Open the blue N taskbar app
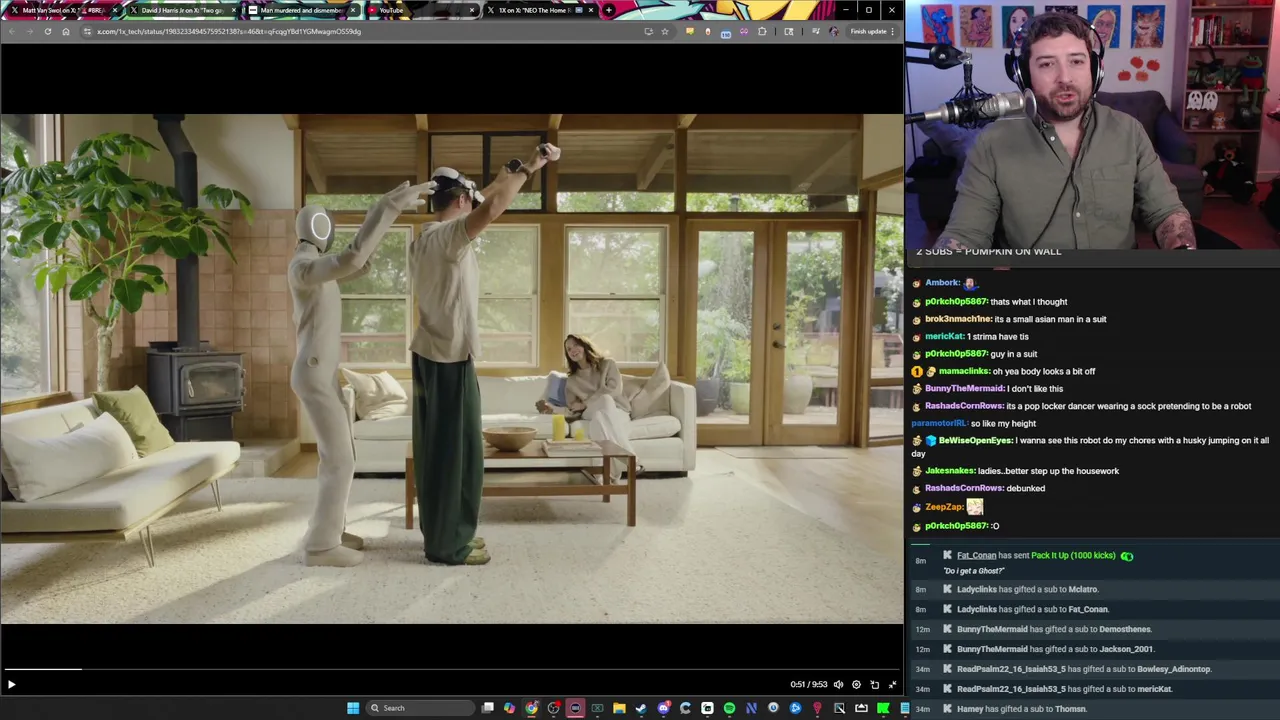 point(751,708)
